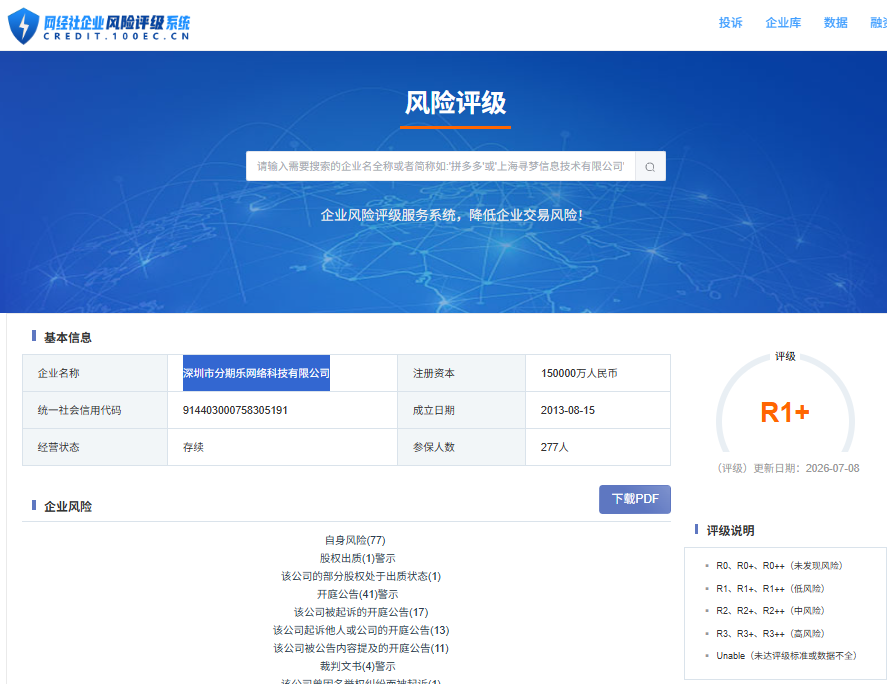Image resolution: width=887 pixels, height=684 pixels.
Task: Click 该公司被起诉的开庭公告(17) entry
Action: coord(361,612)
